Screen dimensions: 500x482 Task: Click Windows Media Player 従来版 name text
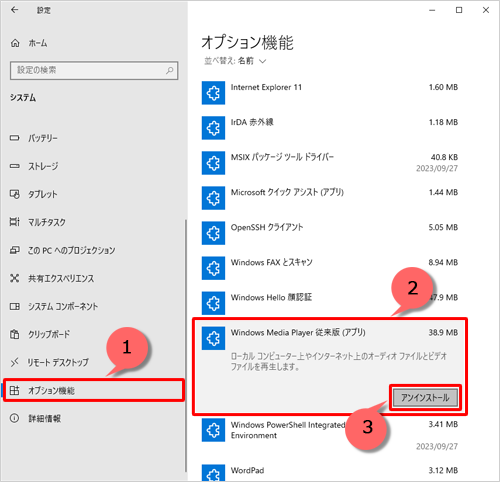point(298,332)
